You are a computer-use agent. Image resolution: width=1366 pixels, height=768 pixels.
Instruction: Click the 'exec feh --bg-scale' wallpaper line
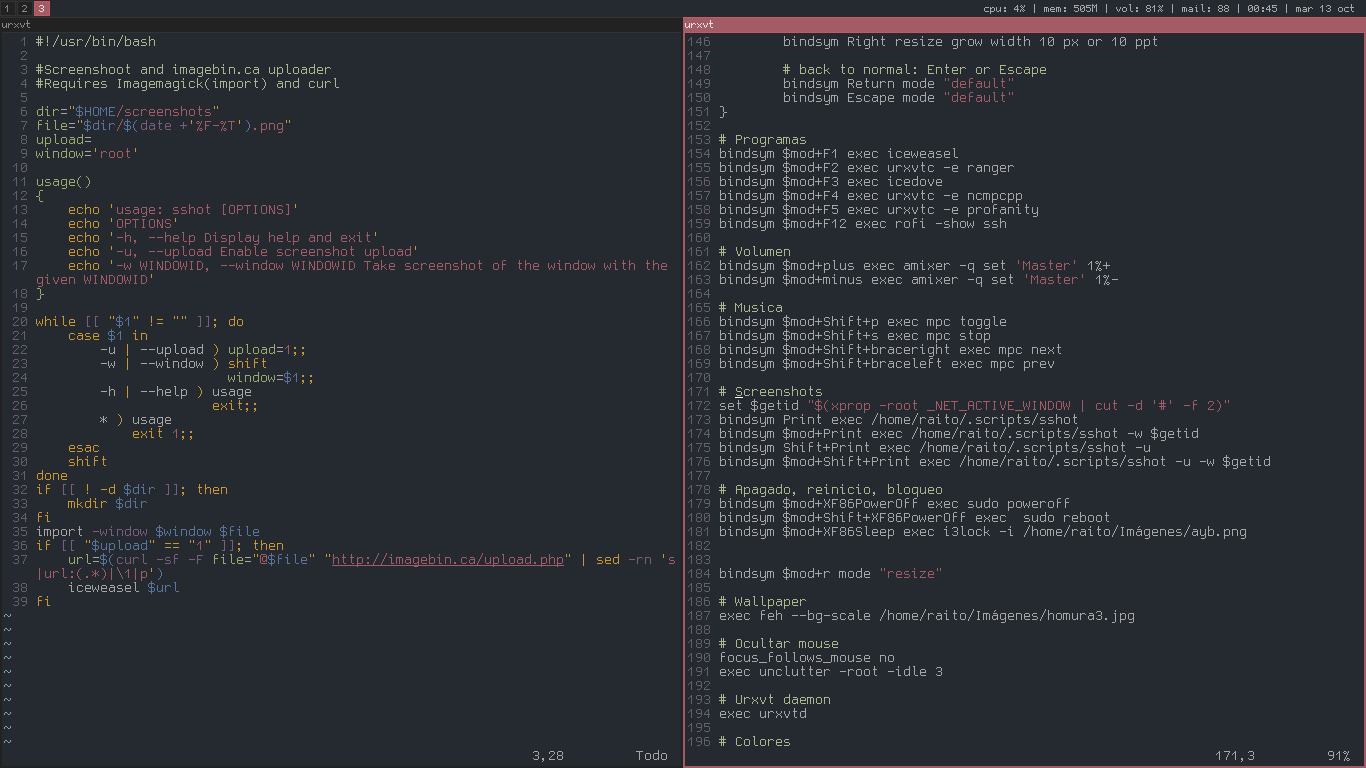tap(926, 616)
